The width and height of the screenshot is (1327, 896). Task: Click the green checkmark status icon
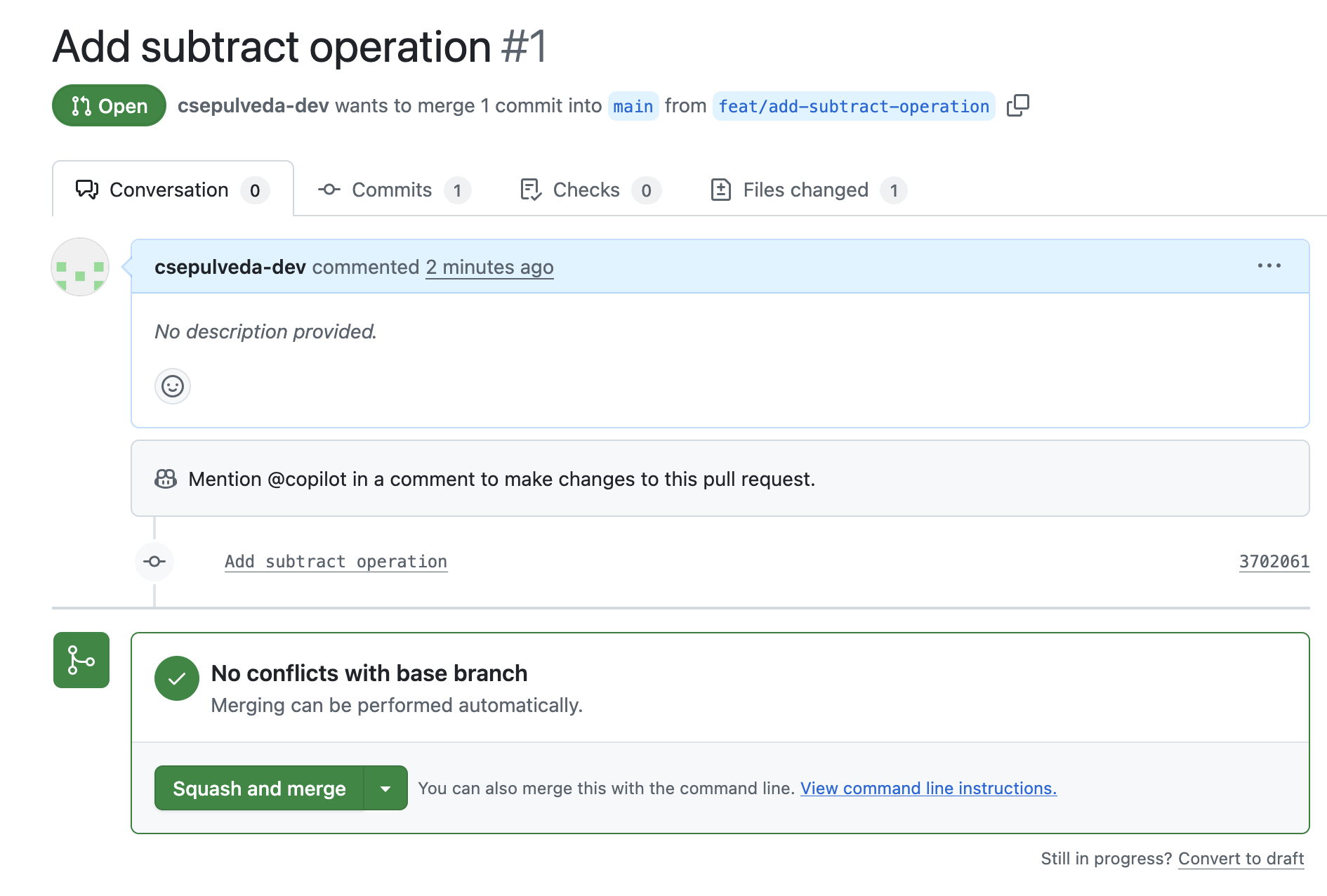177,678
